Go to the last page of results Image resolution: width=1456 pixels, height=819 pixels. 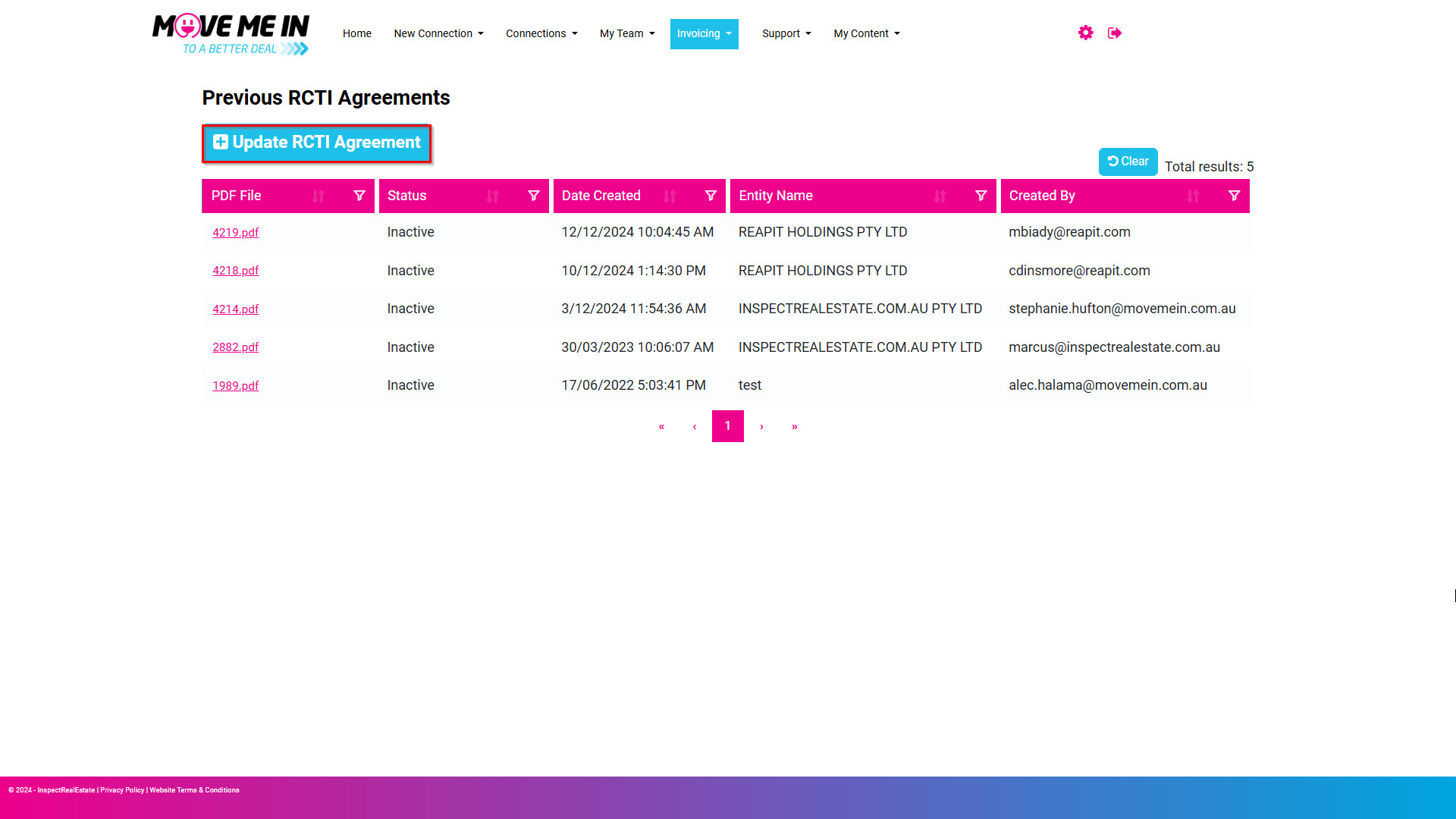[794, 426]
